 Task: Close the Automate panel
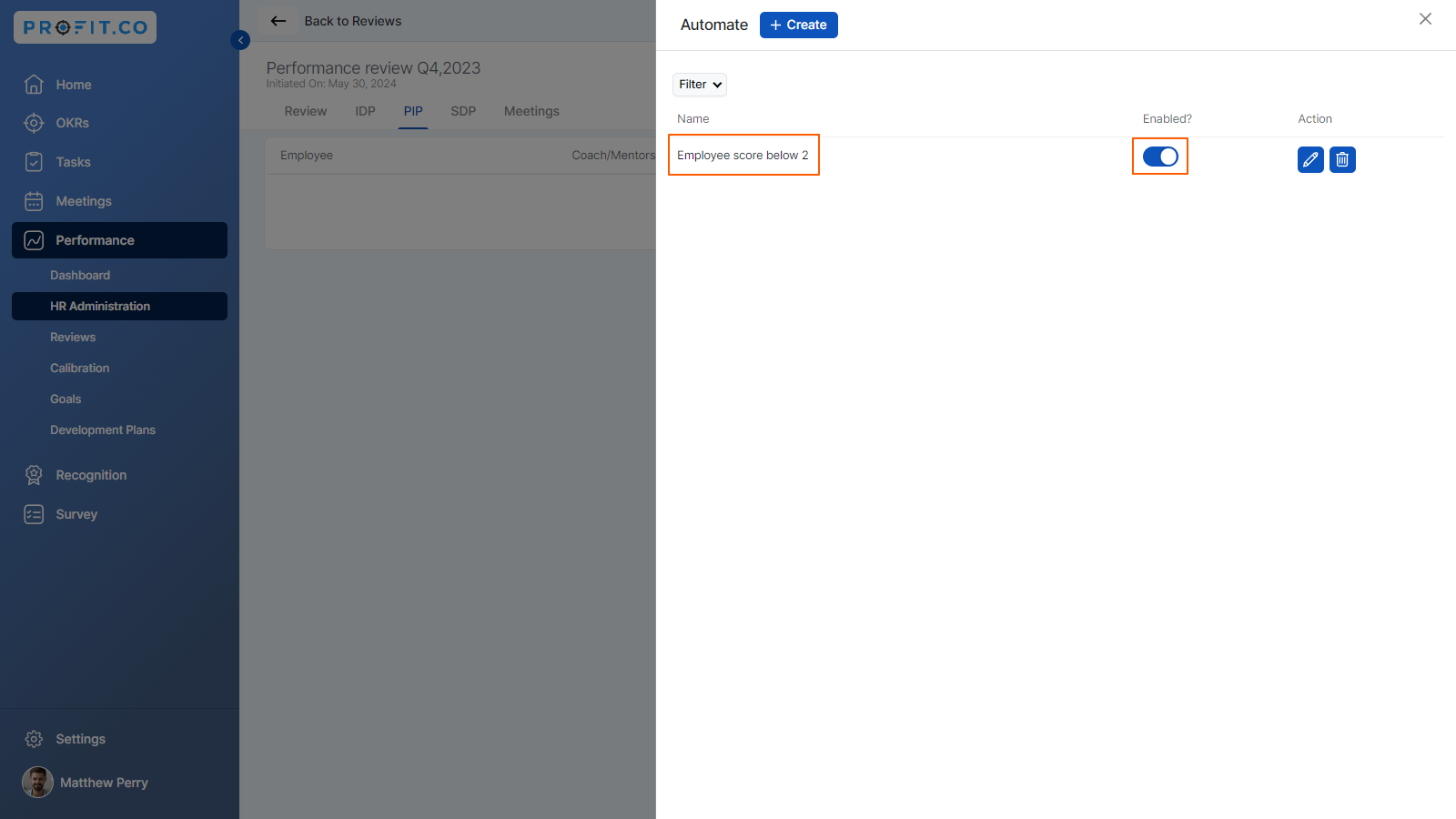pos(1425,19)
